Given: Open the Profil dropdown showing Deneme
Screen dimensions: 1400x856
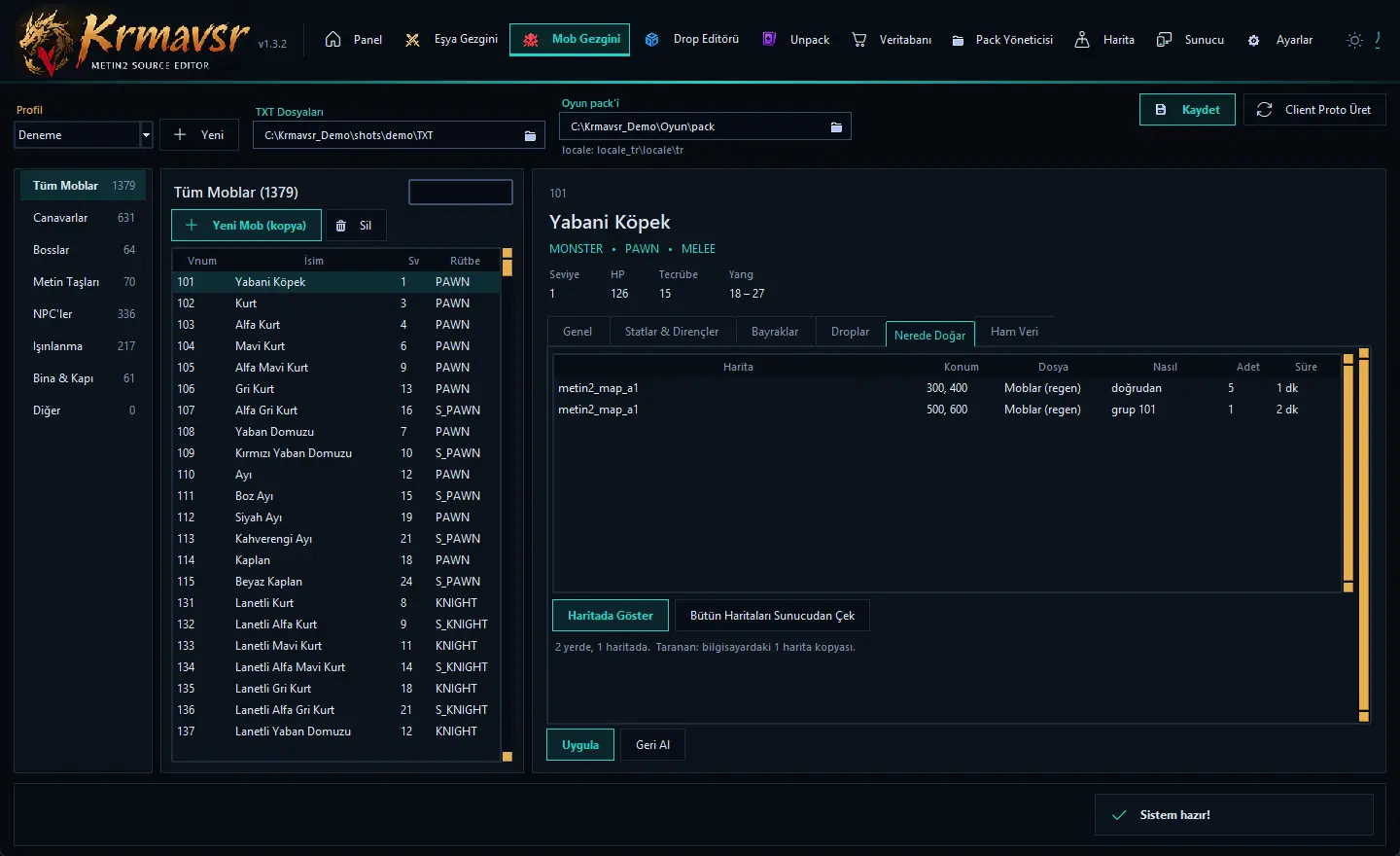Looking at the screenshot, I should tap(85, 135).
